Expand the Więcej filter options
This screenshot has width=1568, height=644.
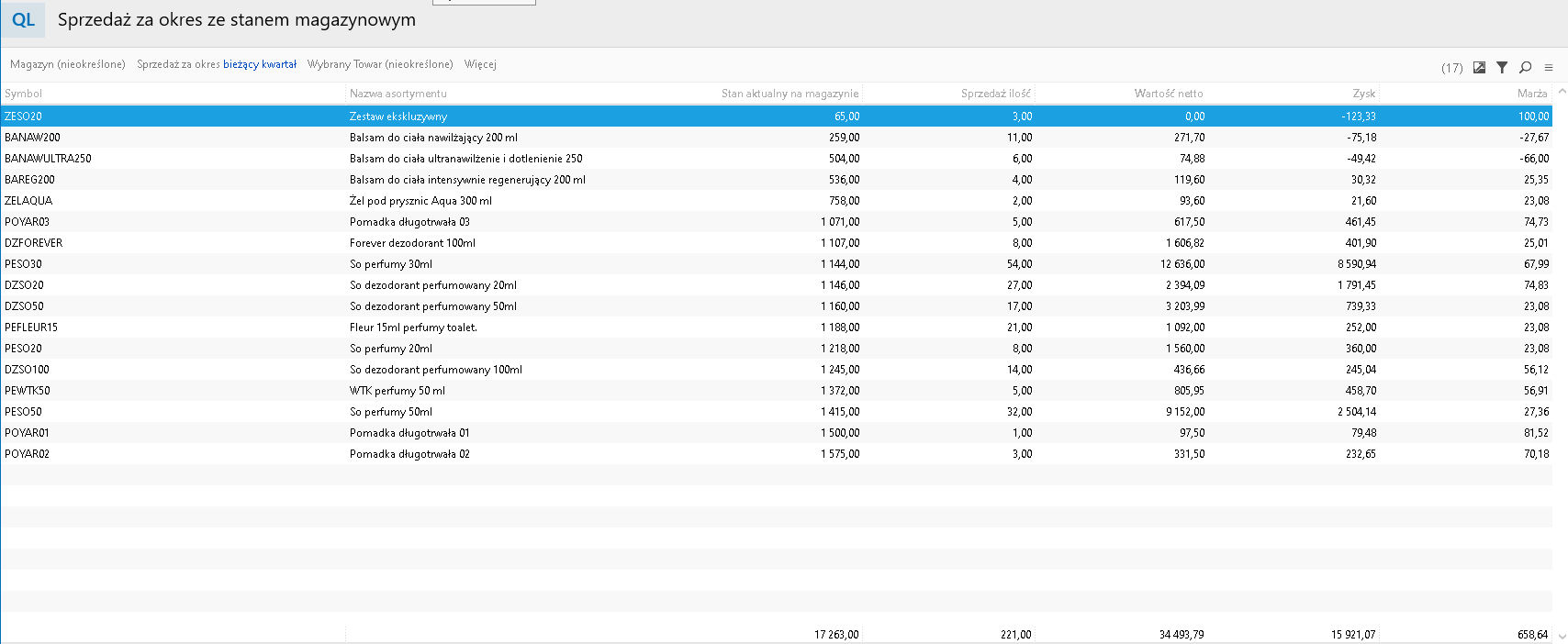[x=480, y=64]
